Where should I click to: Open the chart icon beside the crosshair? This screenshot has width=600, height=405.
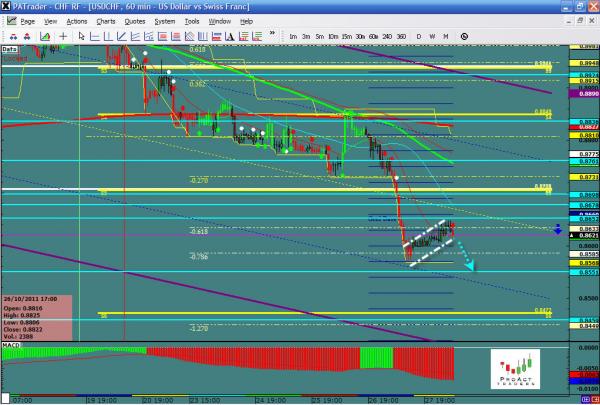coord(43,36)
